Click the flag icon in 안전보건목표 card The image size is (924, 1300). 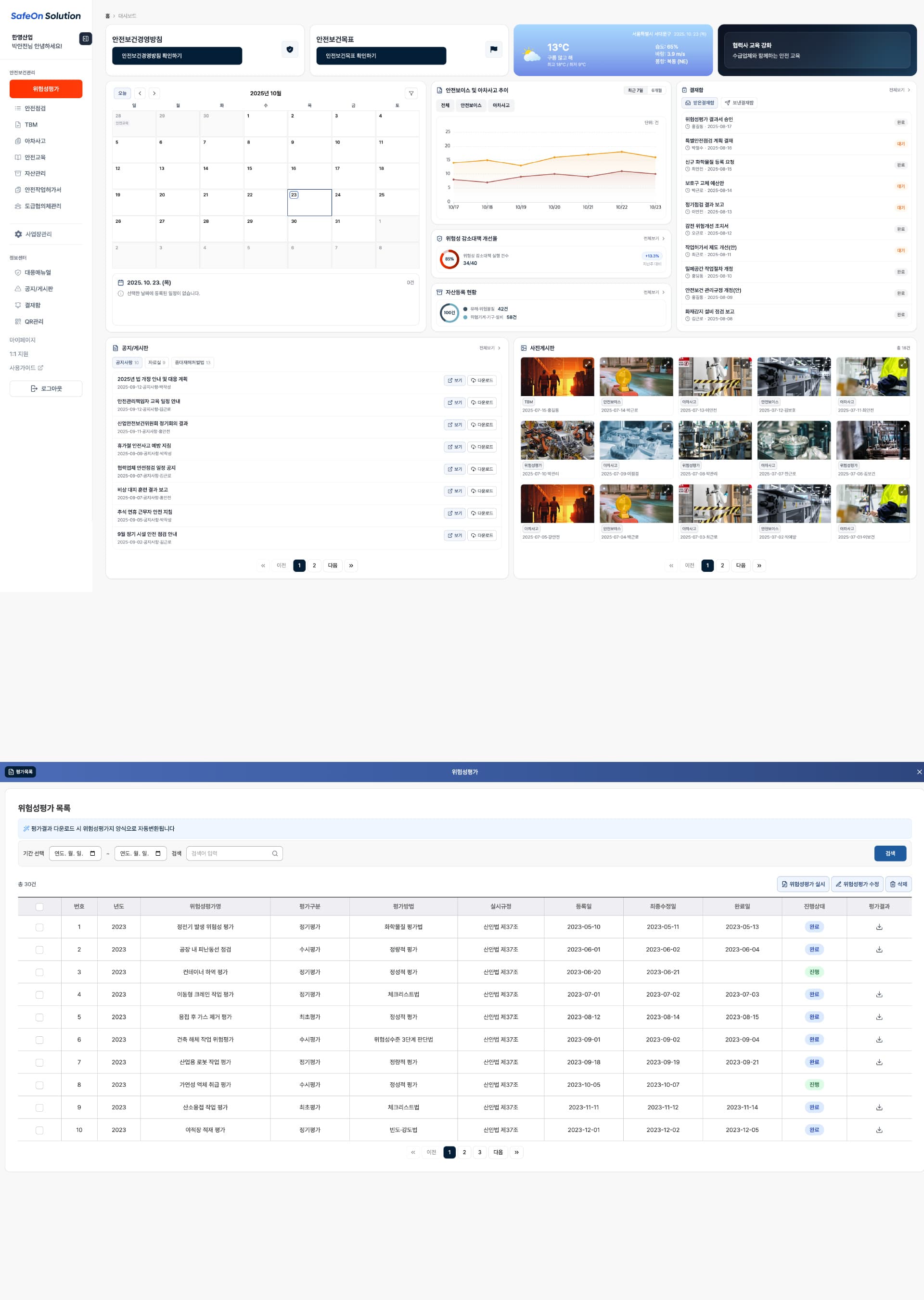(x=493, y=50)
